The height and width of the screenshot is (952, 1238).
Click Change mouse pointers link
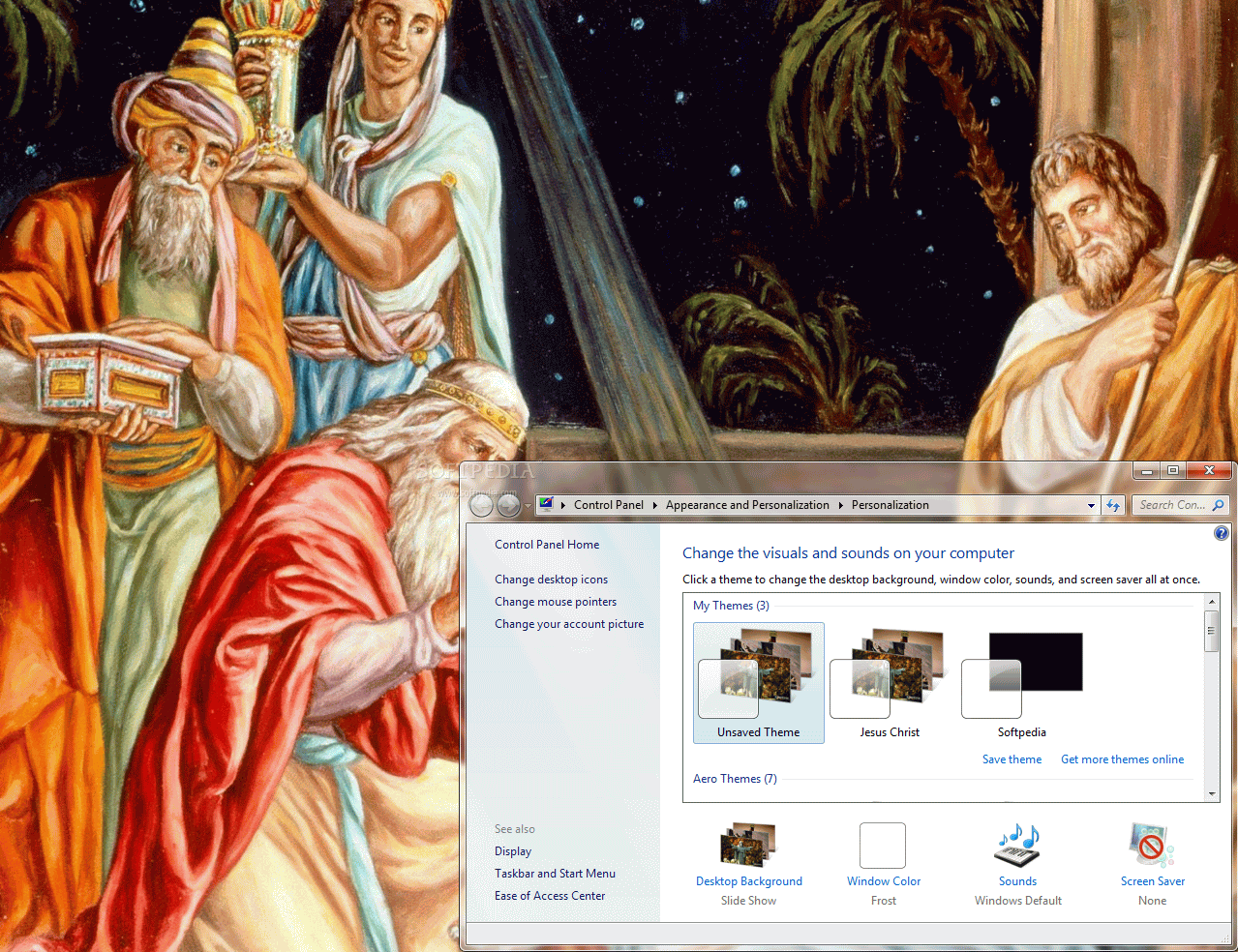[556, 602]
